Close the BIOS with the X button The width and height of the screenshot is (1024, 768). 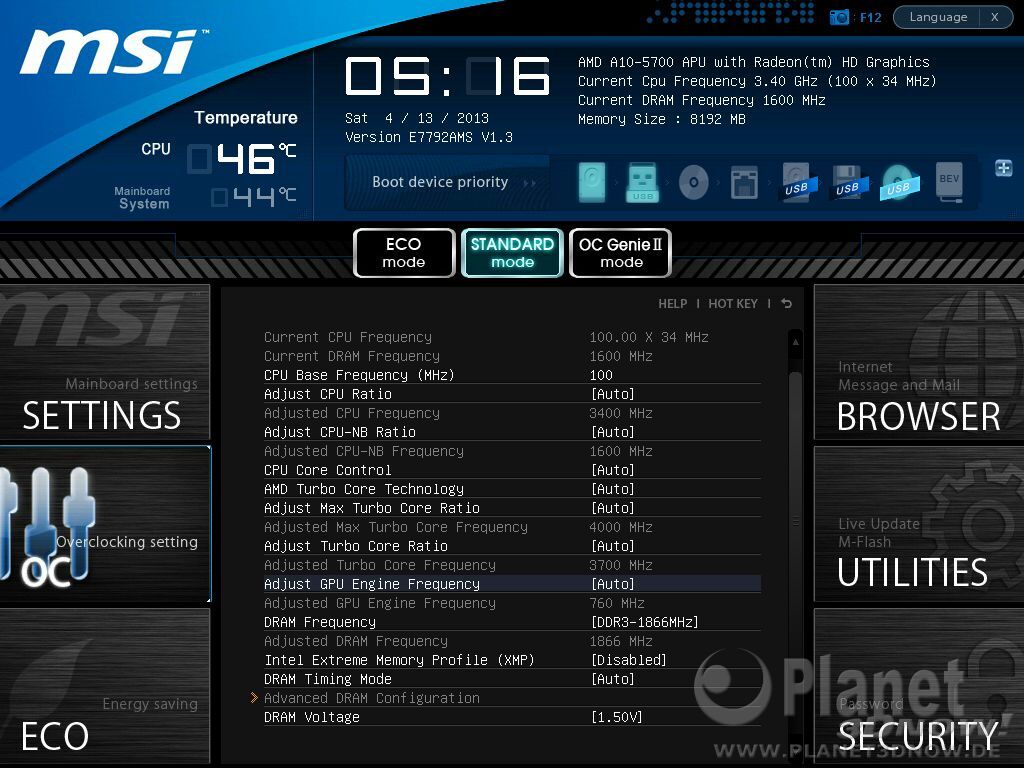click(995, 17)
